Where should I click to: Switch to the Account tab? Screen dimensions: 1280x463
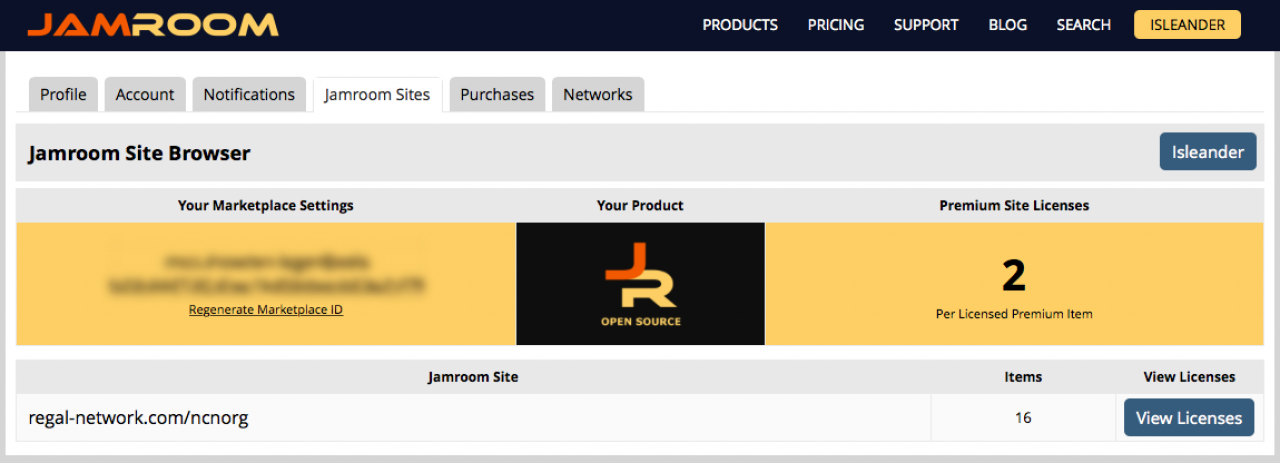pyautogui.click(x=145, y=94)
